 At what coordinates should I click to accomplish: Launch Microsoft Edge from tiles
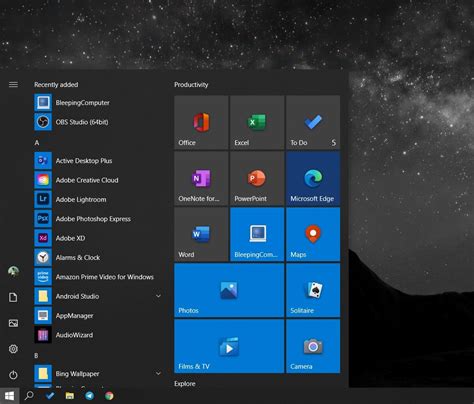point(313,178)
